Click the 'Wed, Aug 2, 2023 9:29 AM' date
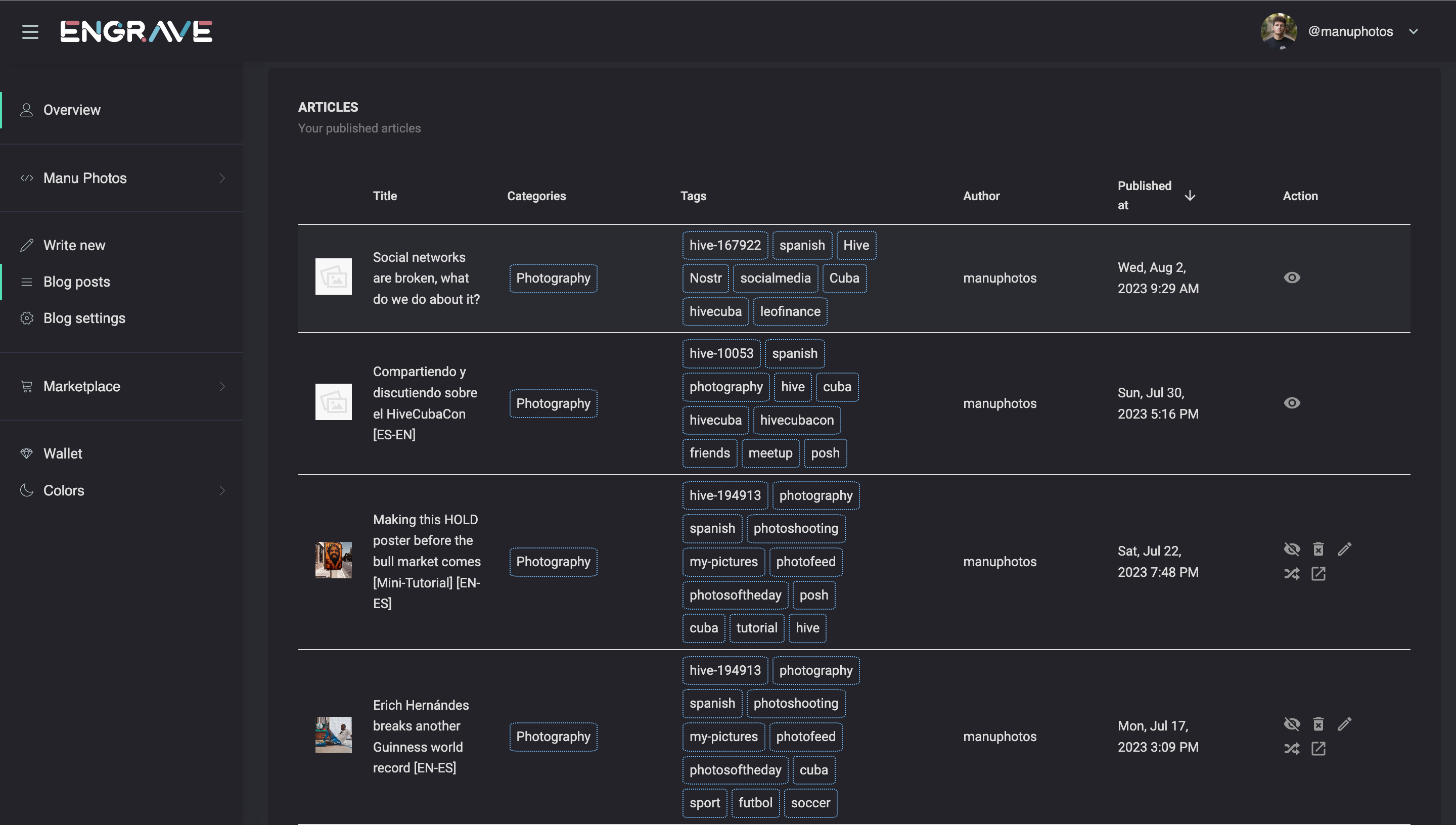The width and height of the screenshot is (1456, 825). (1158, 278)
